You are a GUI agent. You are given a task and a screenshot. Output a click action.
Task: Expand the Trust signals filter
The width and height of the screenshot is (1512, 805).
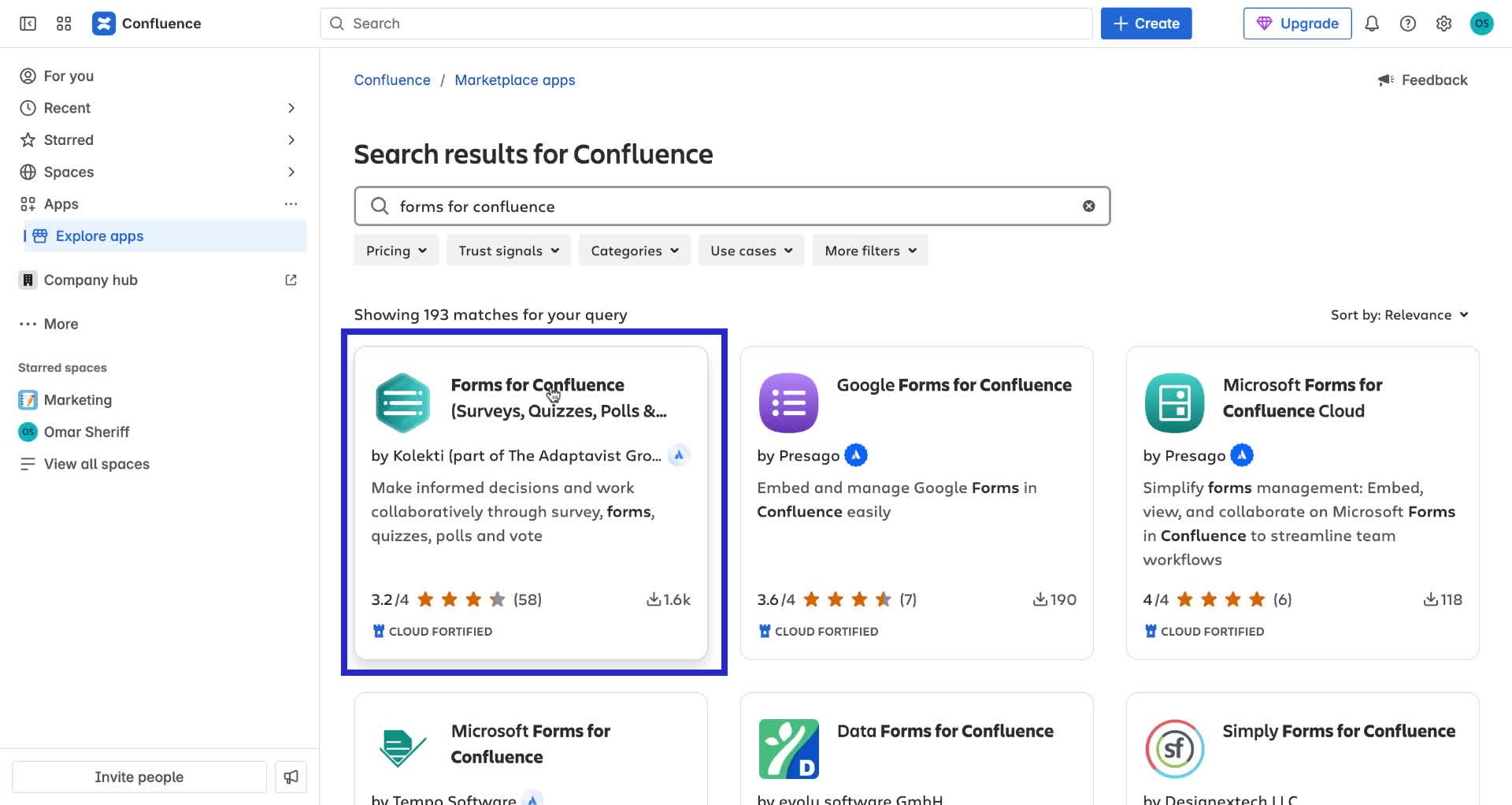[508, 250]
